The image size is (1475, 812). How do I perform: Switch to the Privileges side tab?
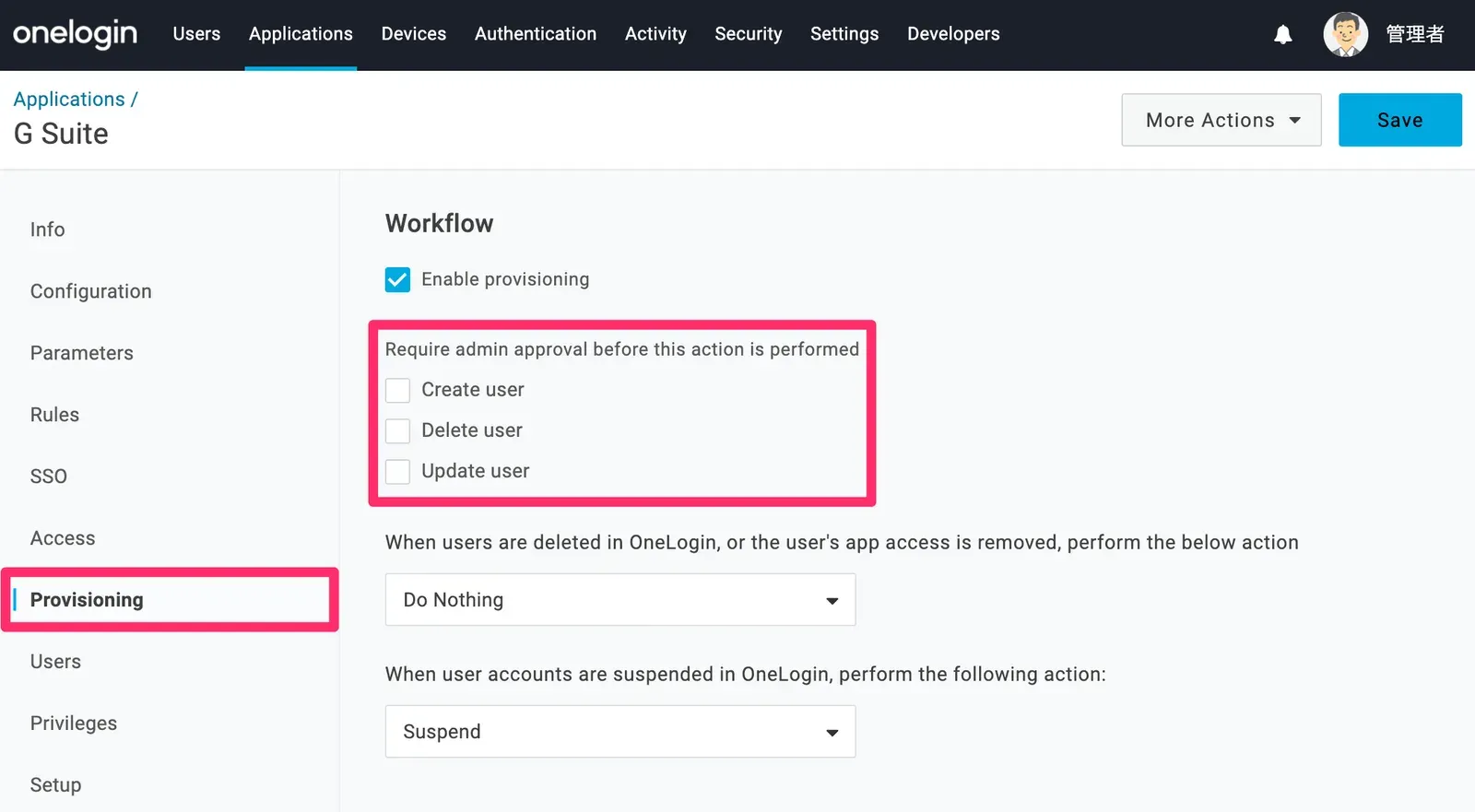pos(74,724)
